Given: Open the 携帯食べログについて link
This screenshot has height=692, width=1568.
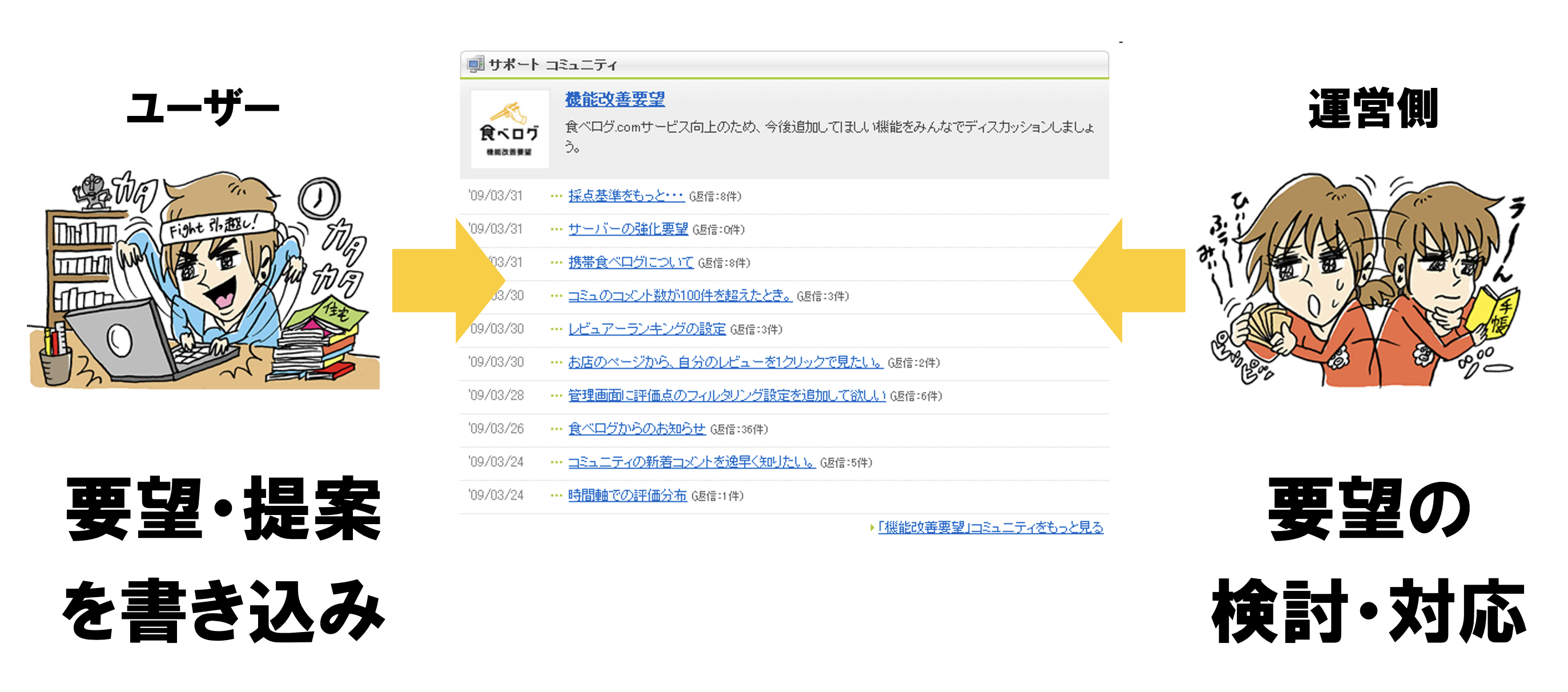Looking at the screenshot, I should tap(630, 262).
